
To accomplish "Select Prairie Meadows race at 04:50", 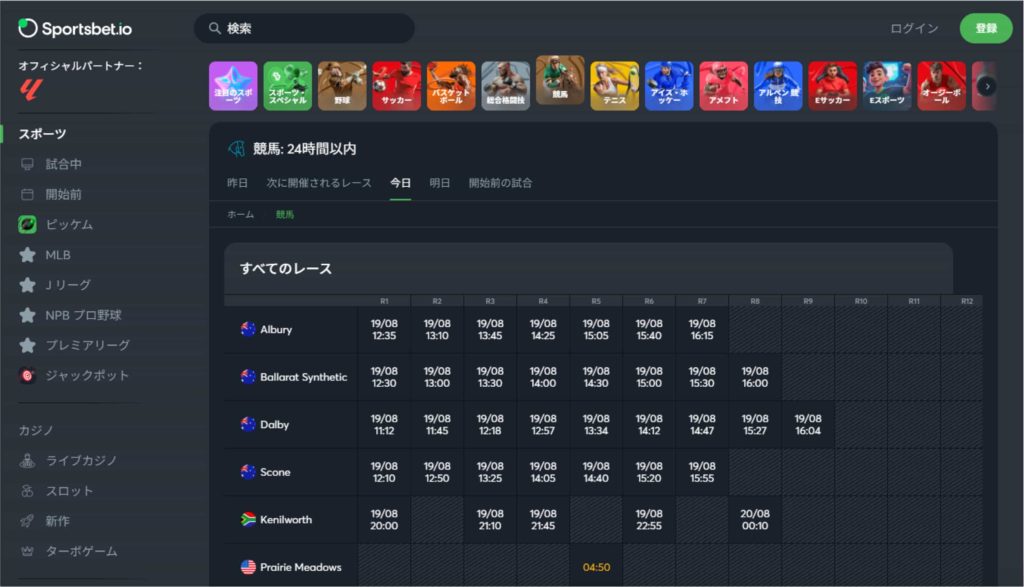I will click(596, 567).
